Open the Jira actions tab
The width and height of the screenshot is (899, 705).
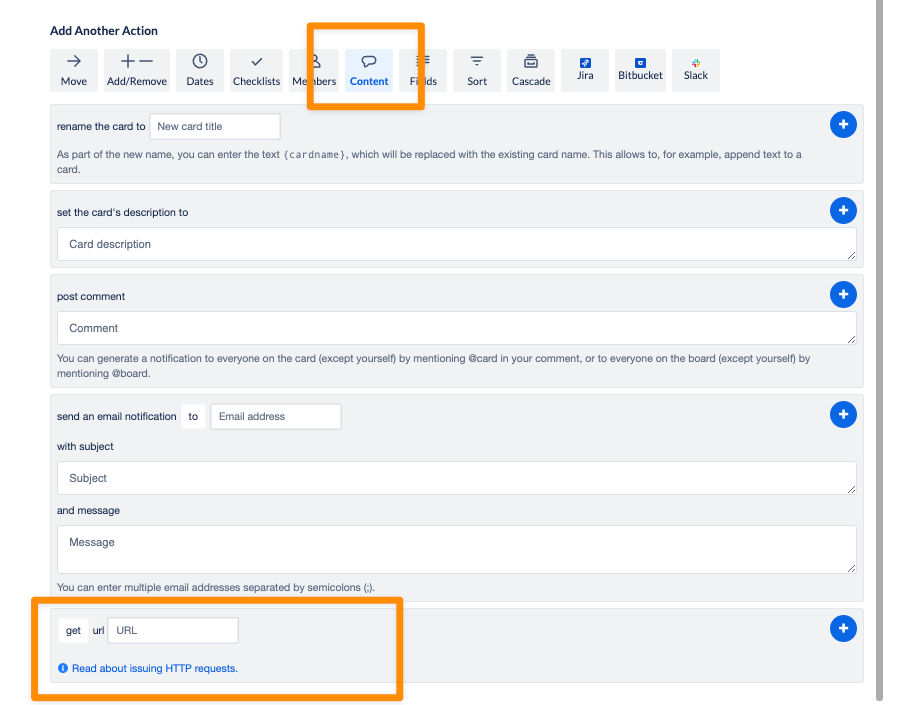[x=585, y=70]
